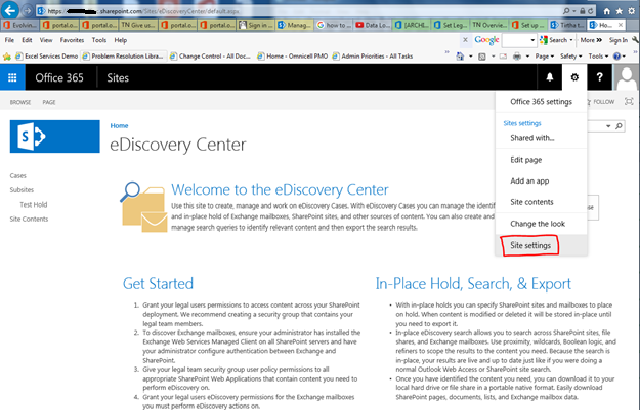Switch to the PAGE ribbon tab
Image resolution: width=640 pixels, height=410 pixels.
49,102
